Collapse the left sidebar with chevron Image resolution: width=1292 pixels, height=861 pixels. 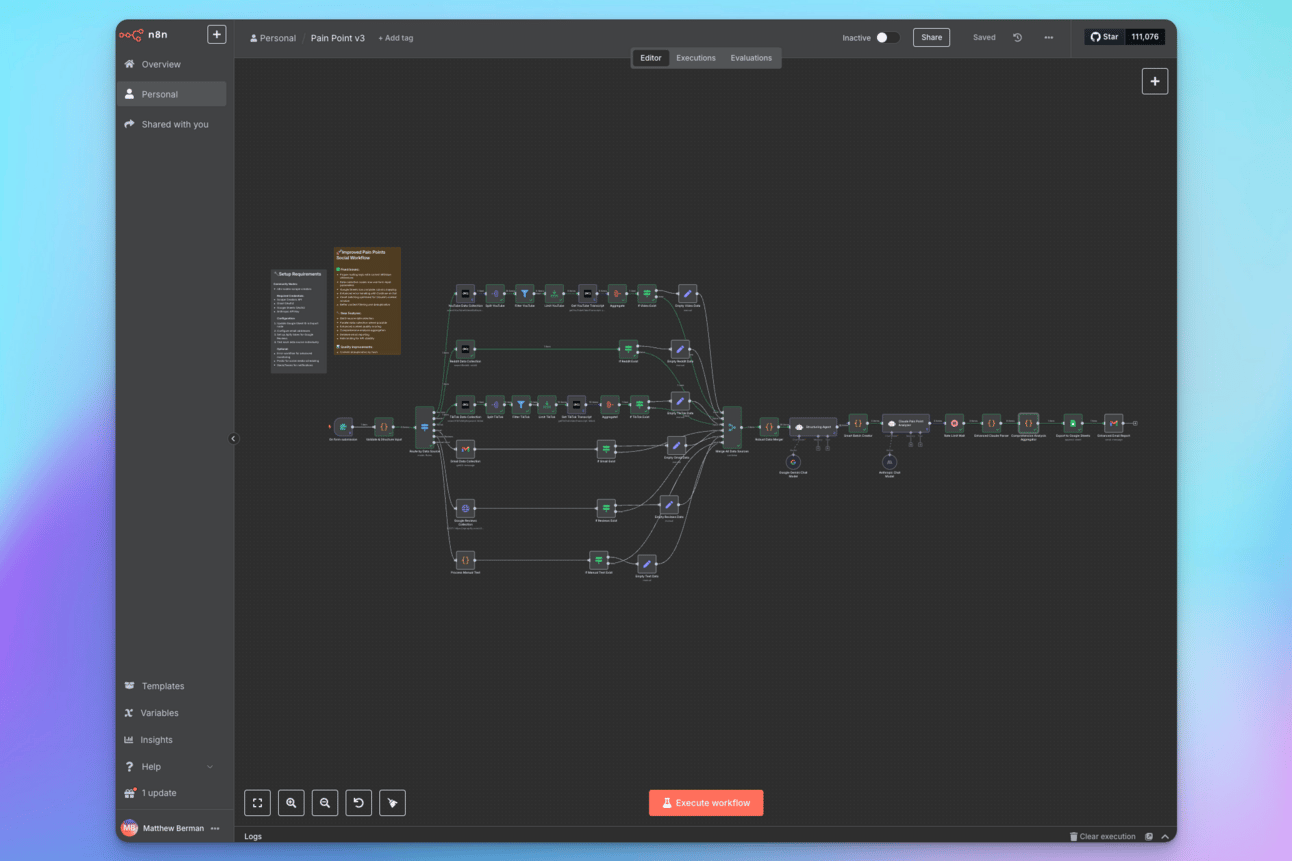coord(233,438)
